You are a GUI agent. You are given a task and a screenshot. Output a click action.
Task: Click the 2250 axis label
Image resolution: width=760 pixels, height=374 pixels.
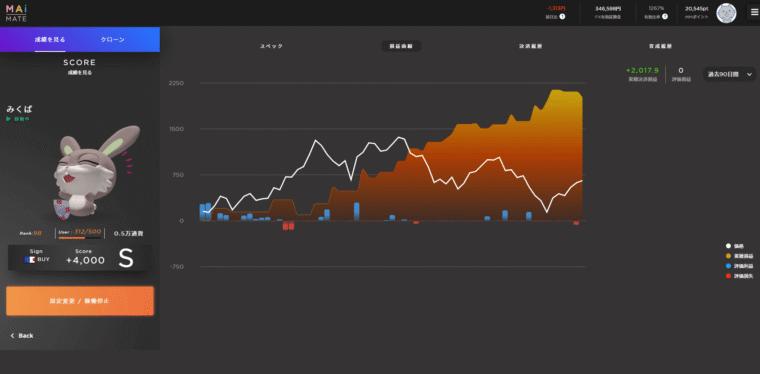[176, 83]
